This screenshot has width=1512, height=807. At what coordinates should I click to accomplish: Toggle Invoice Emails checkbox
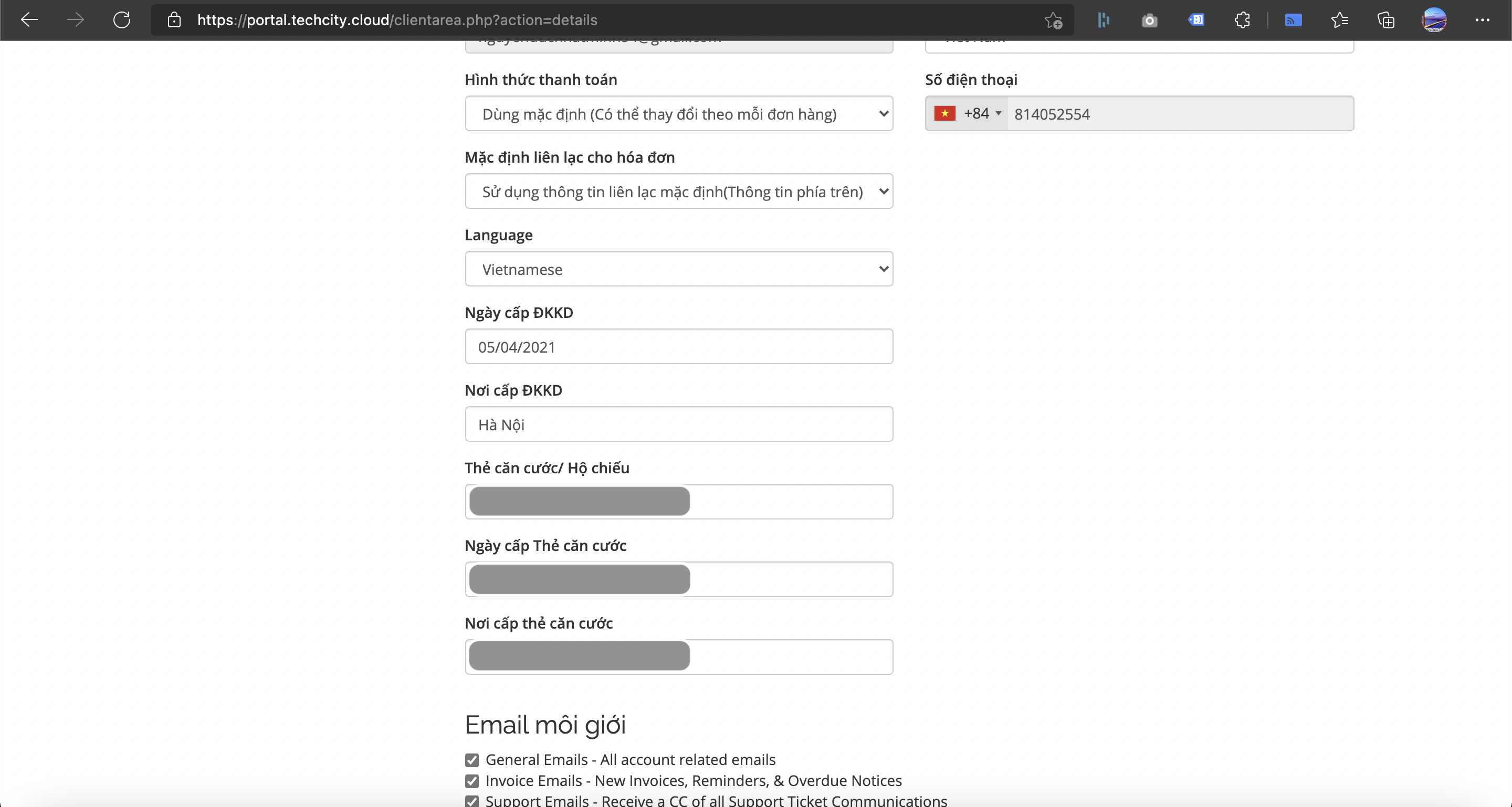(472, 781)
